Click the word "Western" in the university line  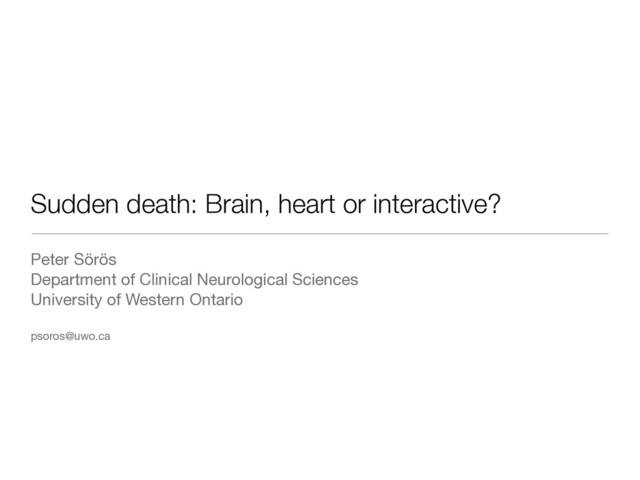[x=155, y=300]
